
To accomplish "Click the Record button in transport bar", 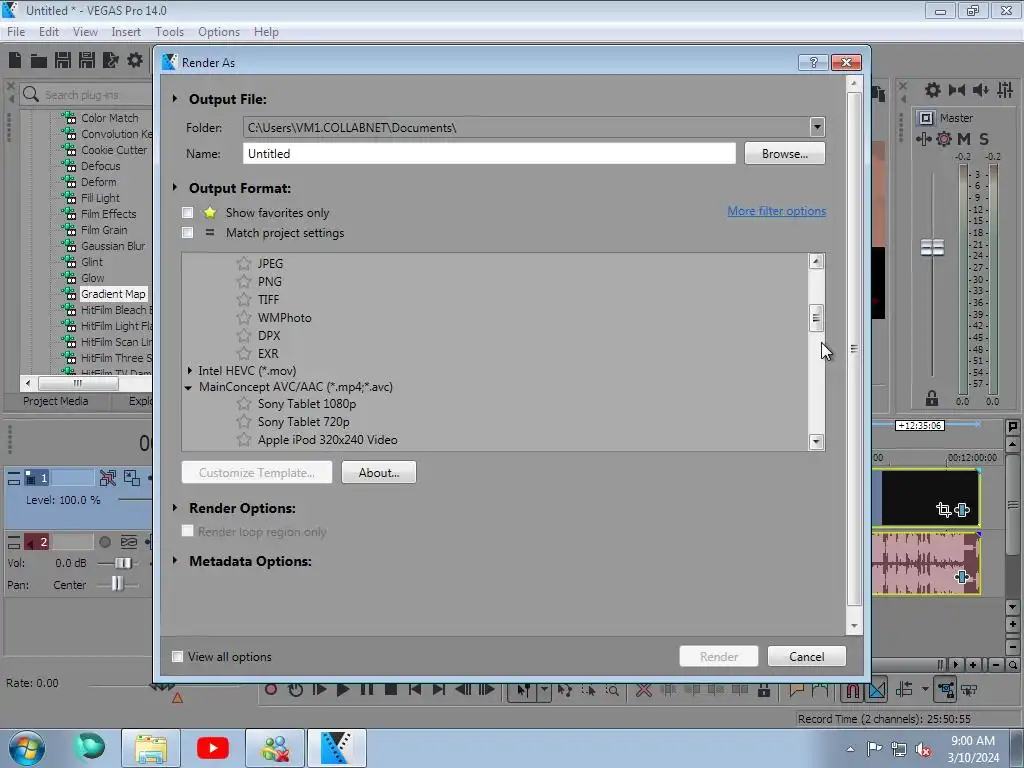I will 271,690.
